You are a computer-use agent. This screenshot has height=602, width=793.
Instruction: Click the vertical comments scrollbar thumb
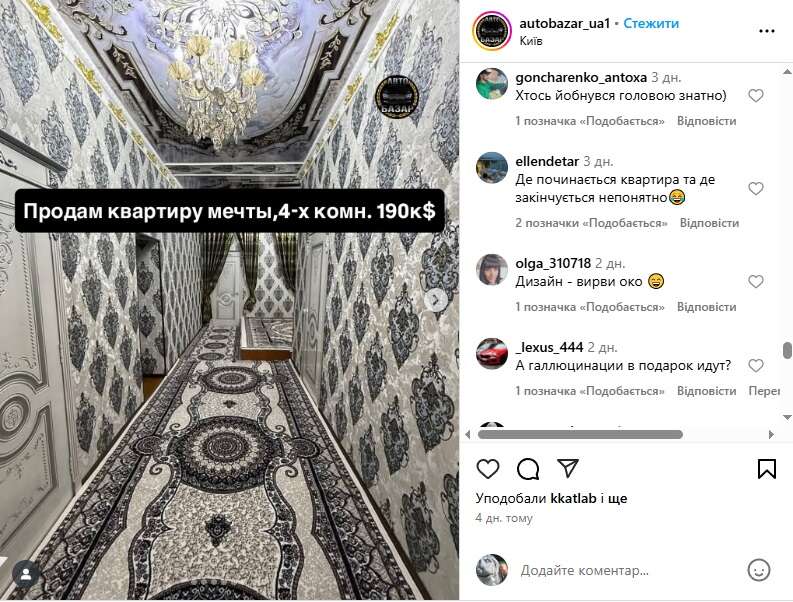pyautogui.click(x=787, y=351)
